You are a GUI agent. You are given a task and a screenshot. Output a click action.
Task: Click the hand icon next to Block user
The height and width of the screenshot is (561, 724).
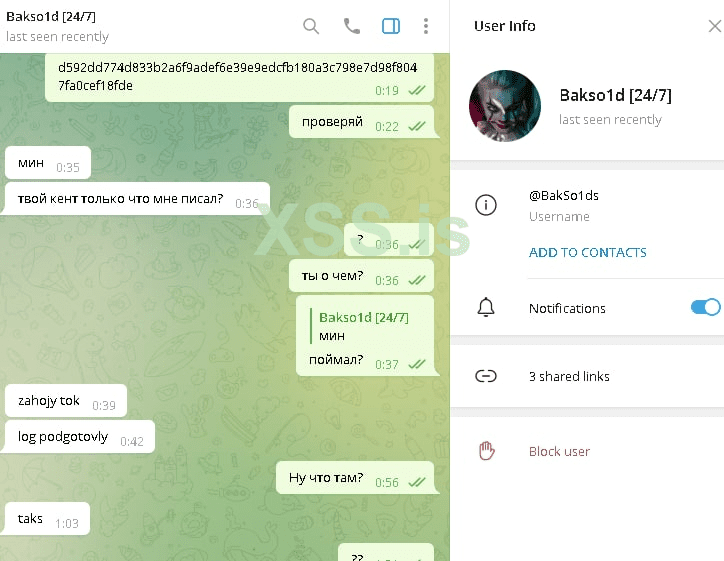click(x=486, y=451)
